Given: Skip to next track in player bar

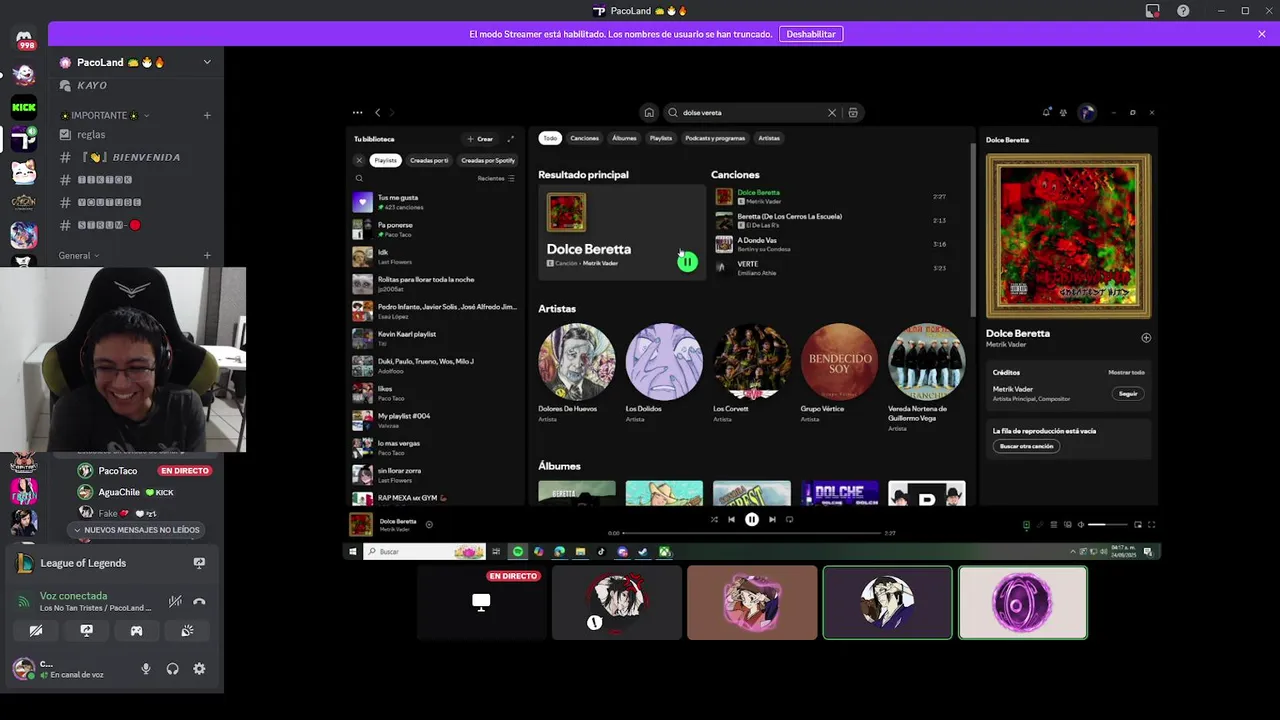Looking at the screenshot, I should coord(772,519).
